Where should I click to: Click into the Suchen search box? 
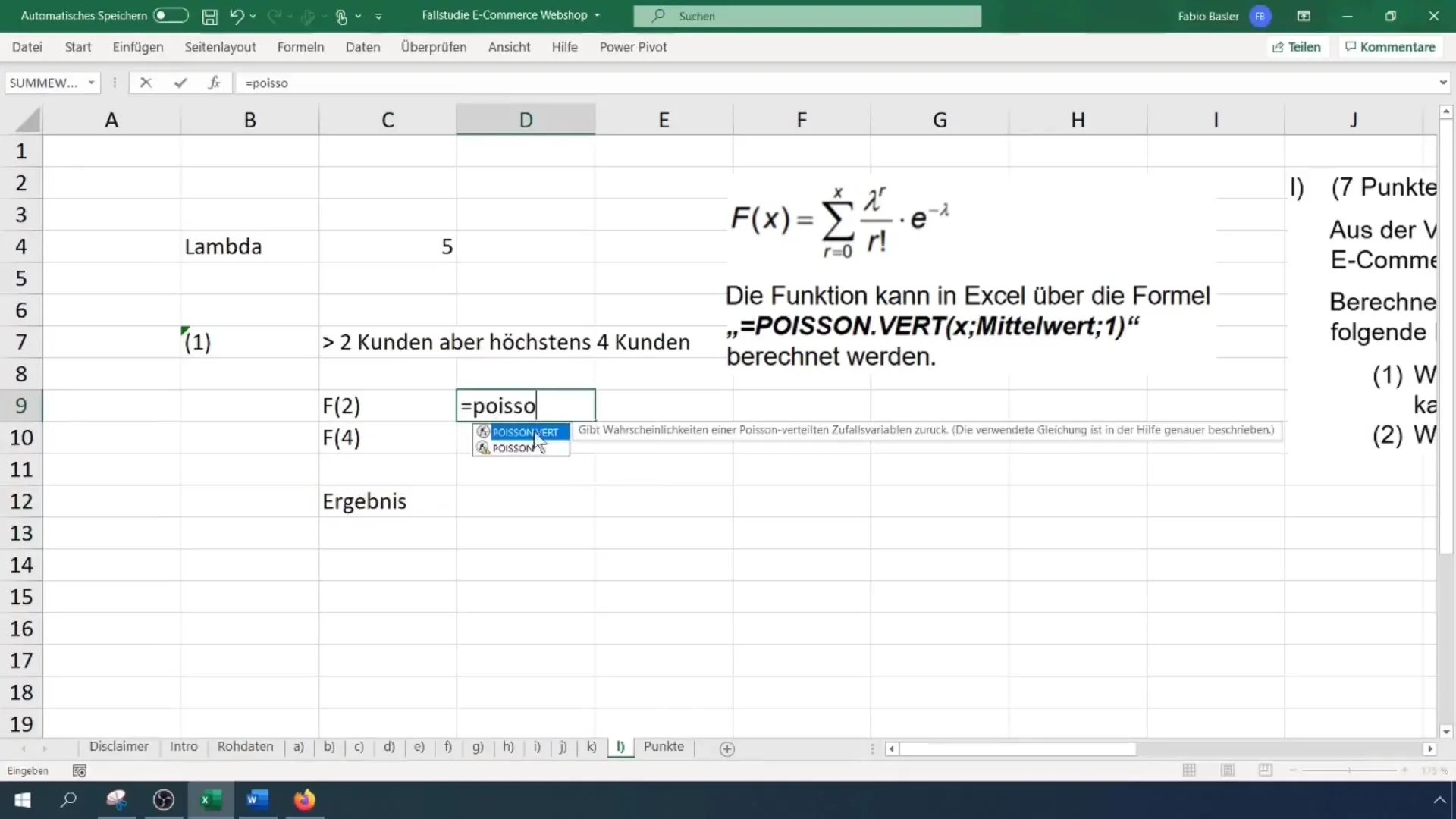point(807,16)
